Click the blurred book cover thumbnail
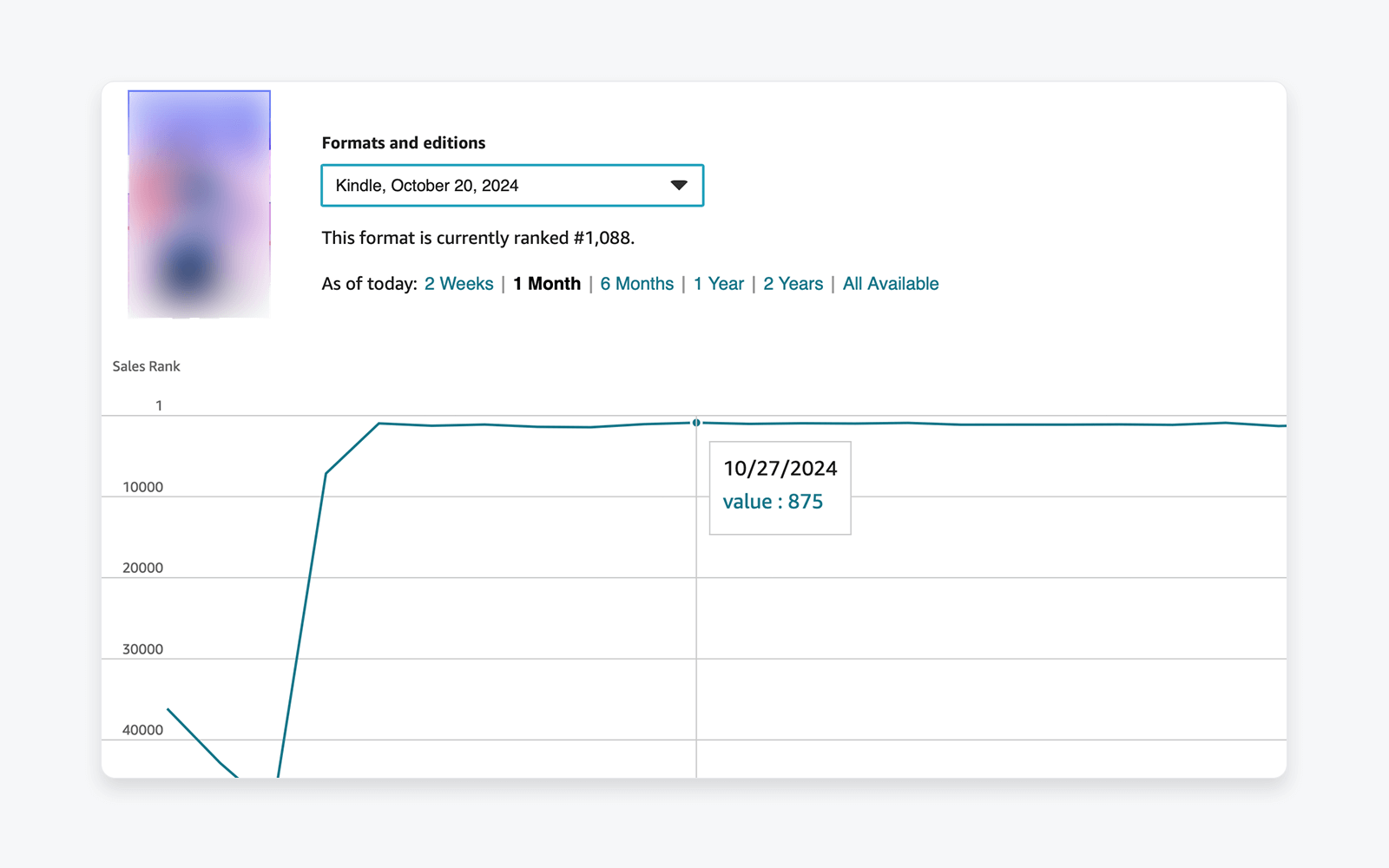This screenshot has height=868, width=1389. 199,204
